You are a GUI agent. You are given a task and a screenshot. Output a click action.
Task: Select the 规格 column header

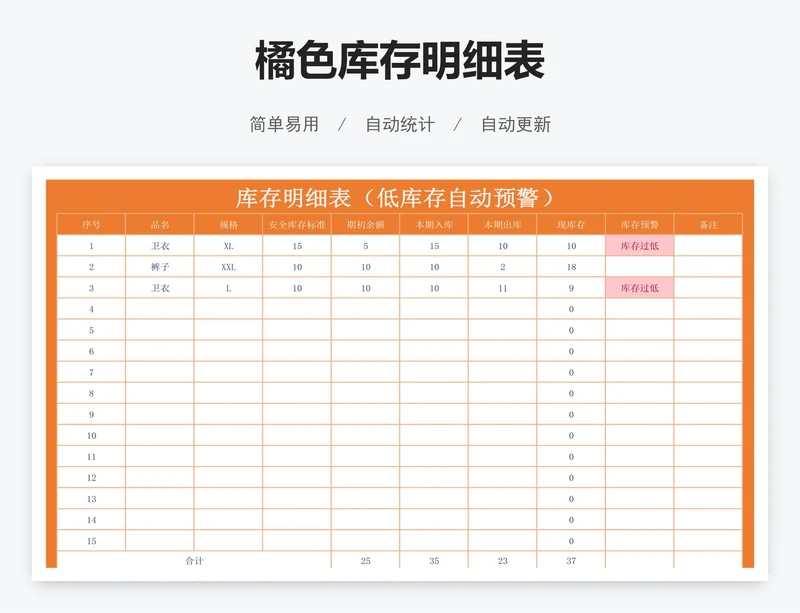pos(229,225)
